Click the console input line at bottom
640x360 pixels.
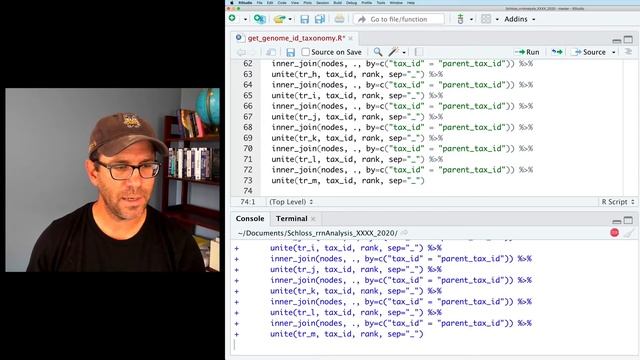coord(433,345)
